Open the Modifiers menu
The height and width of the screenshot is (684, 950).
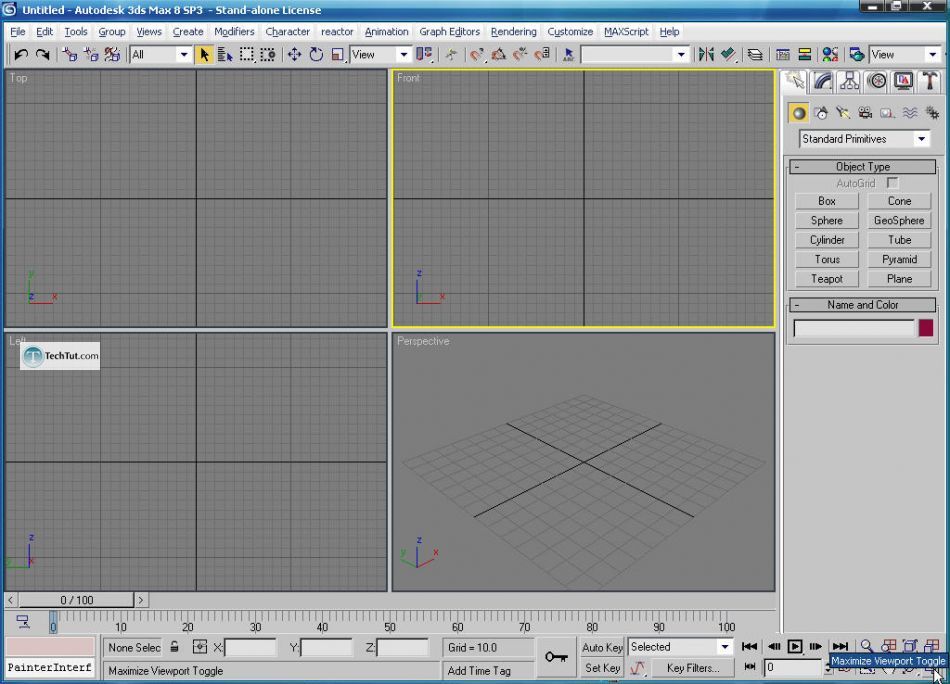coord(234,32)
